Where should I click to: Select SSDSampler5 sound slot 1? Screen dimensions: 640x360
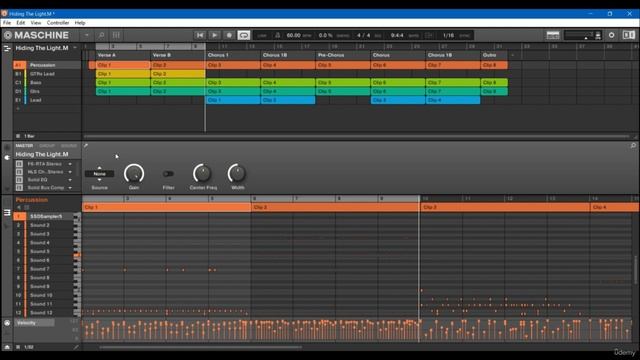(x=44, y=216)
